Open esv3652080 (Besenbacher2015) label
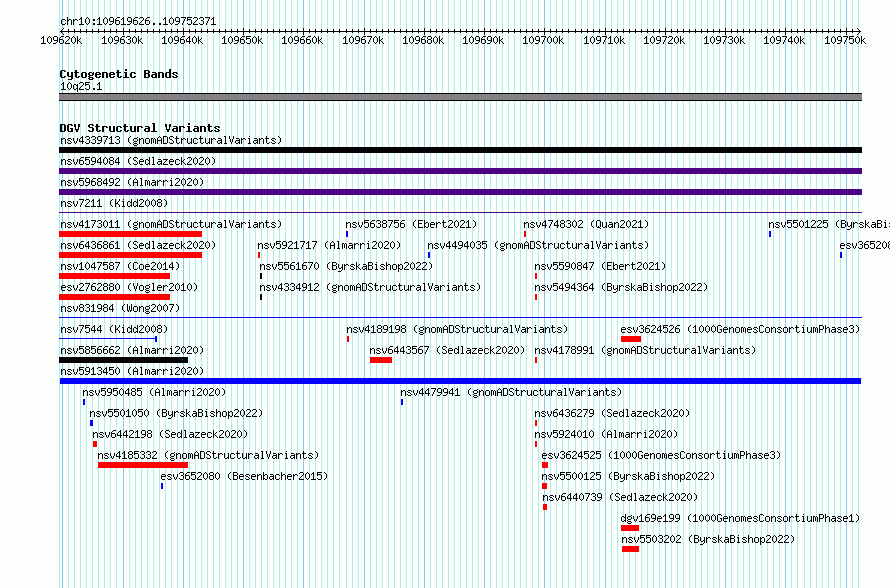890x588 pixels. tap(244, 476)
